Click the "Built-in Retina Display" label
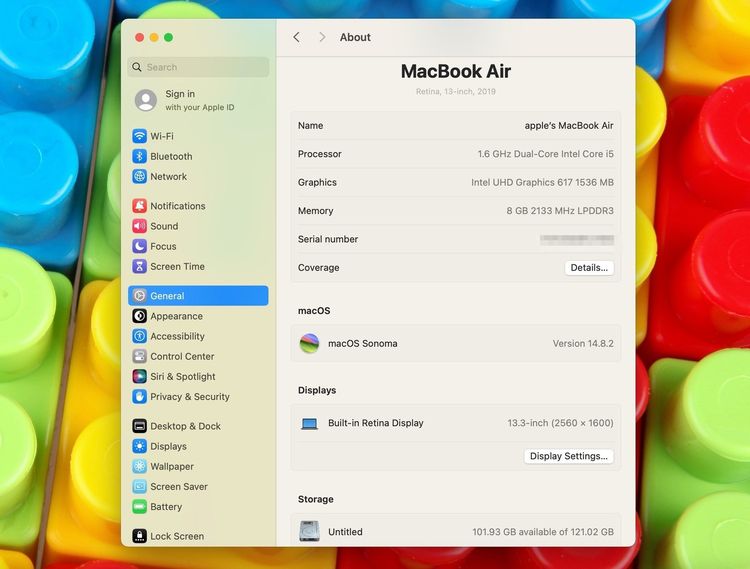750x569 pixels. [x=376, y=423]
